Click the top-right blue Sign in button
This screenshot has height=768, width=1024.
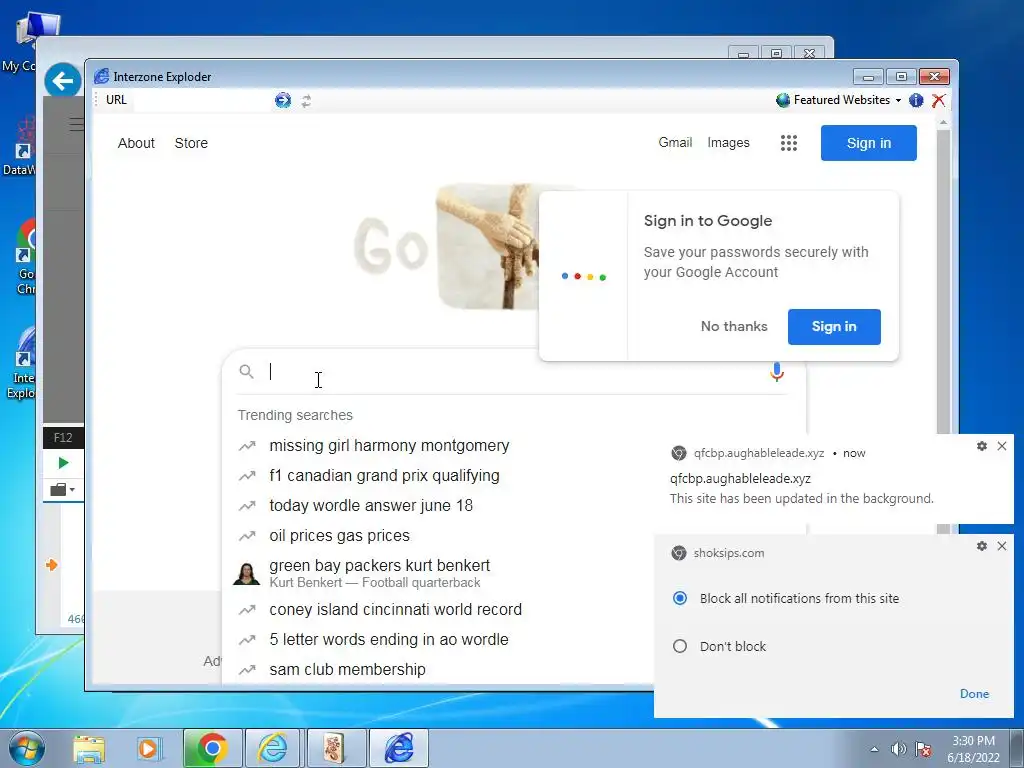(869, 143)
